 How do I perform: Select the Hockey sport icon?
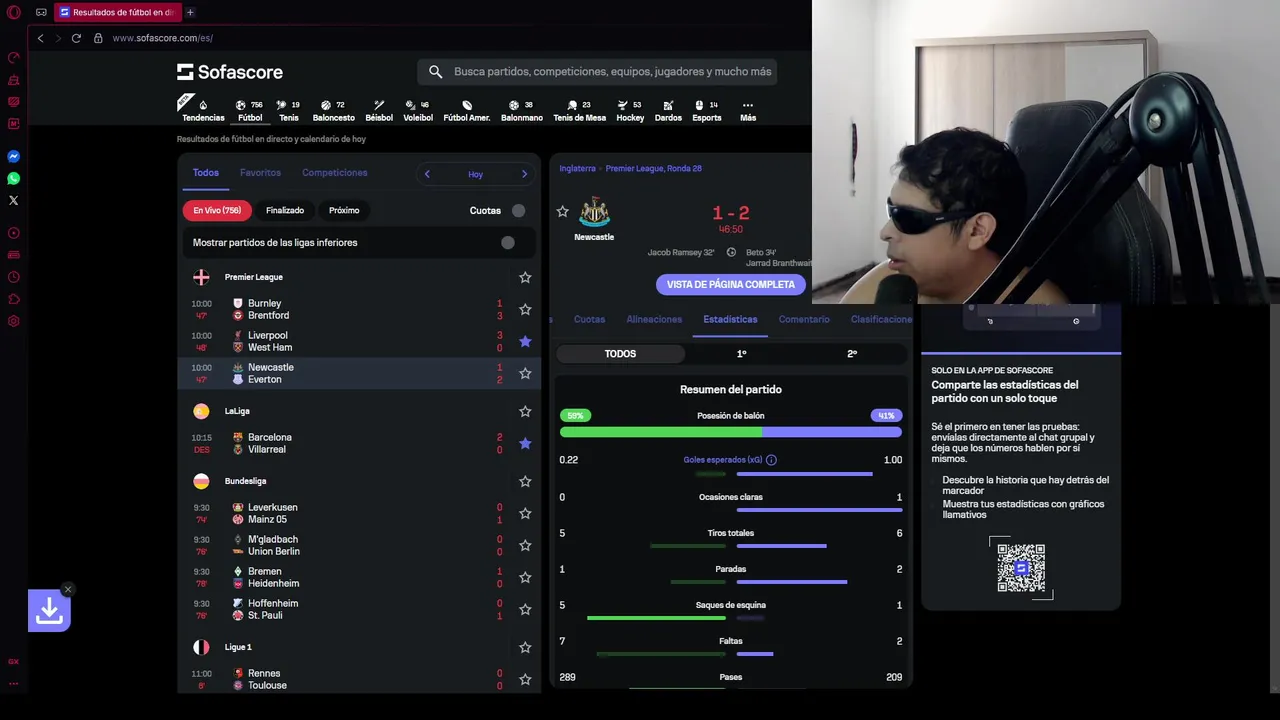[630, 110]
